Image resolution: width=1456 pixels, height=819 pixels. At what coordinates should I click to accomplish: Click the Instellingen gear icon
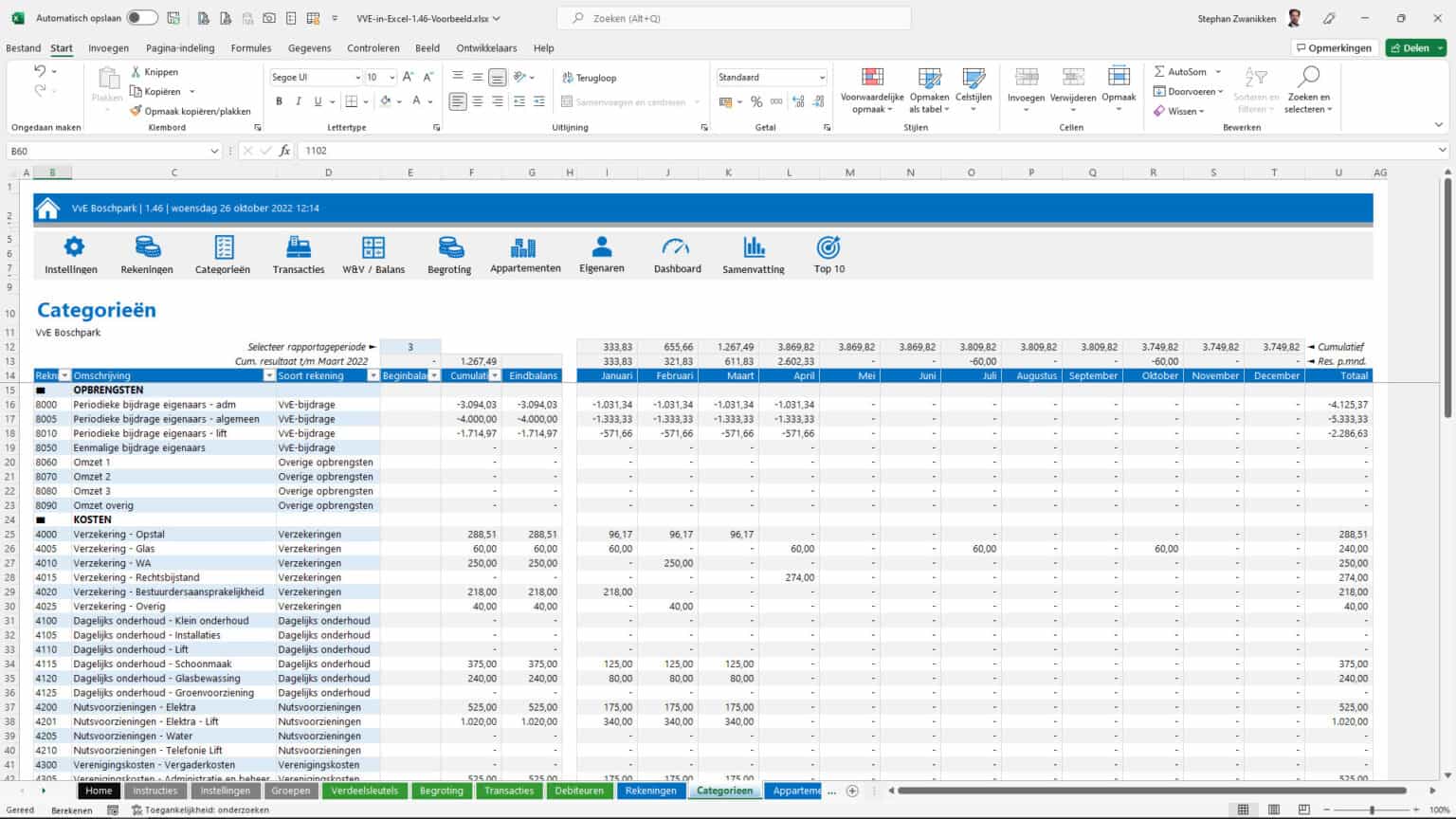coord(71,246)
